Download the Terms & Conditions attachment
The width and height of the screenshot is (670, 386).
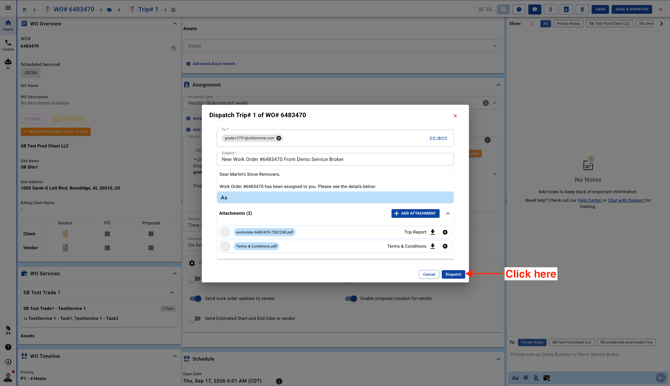coord(432,246)
